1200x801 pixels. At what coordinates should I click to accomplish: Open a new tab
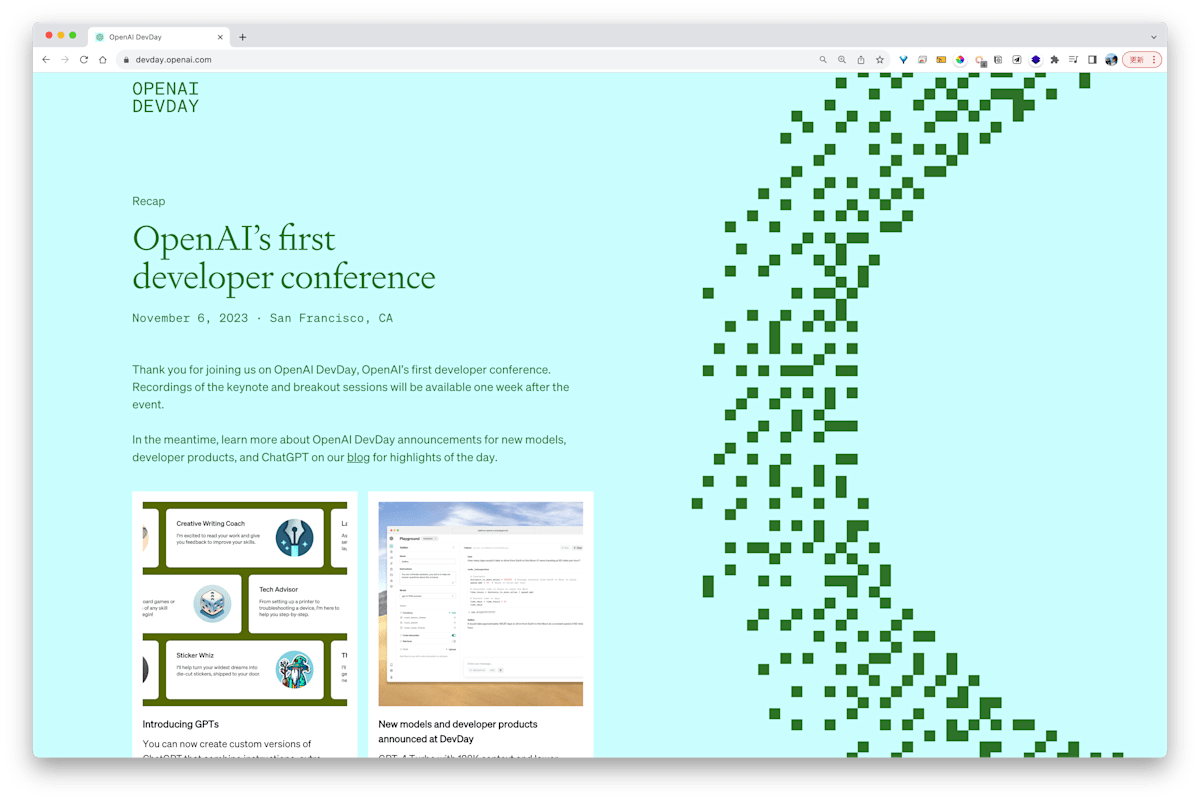coord(242,37)
